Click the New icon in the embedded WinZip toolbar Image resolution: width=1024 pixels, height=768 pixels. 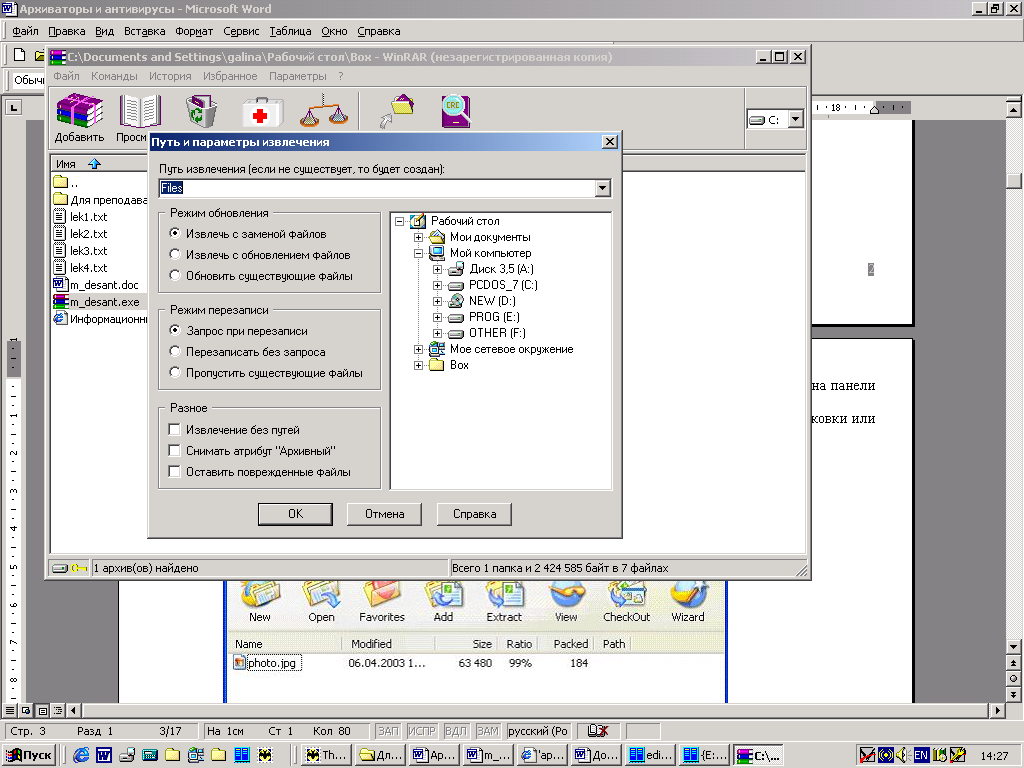click(260, 595)
